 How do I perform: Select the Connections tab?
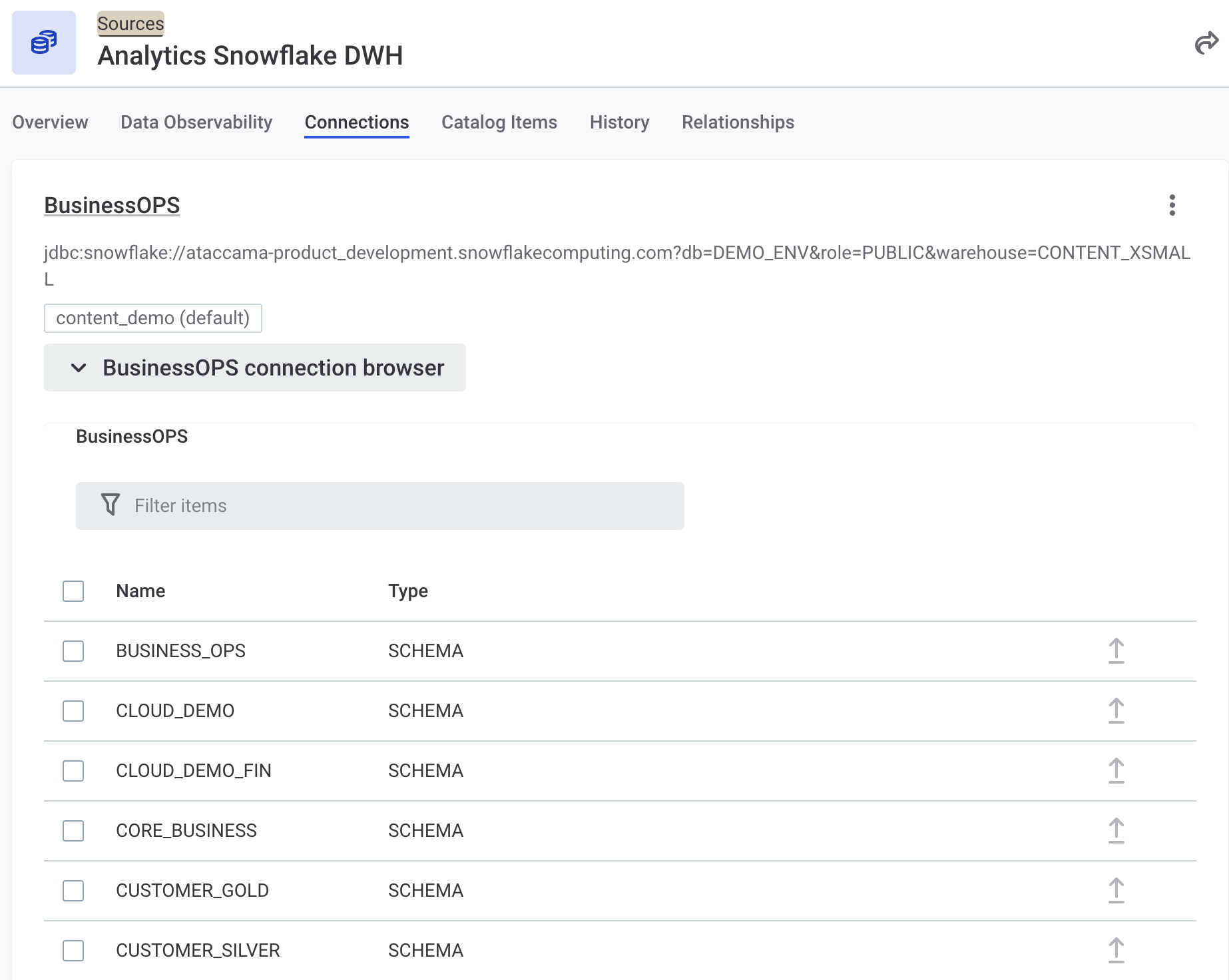pyautogui.click(x=357, y=122)
